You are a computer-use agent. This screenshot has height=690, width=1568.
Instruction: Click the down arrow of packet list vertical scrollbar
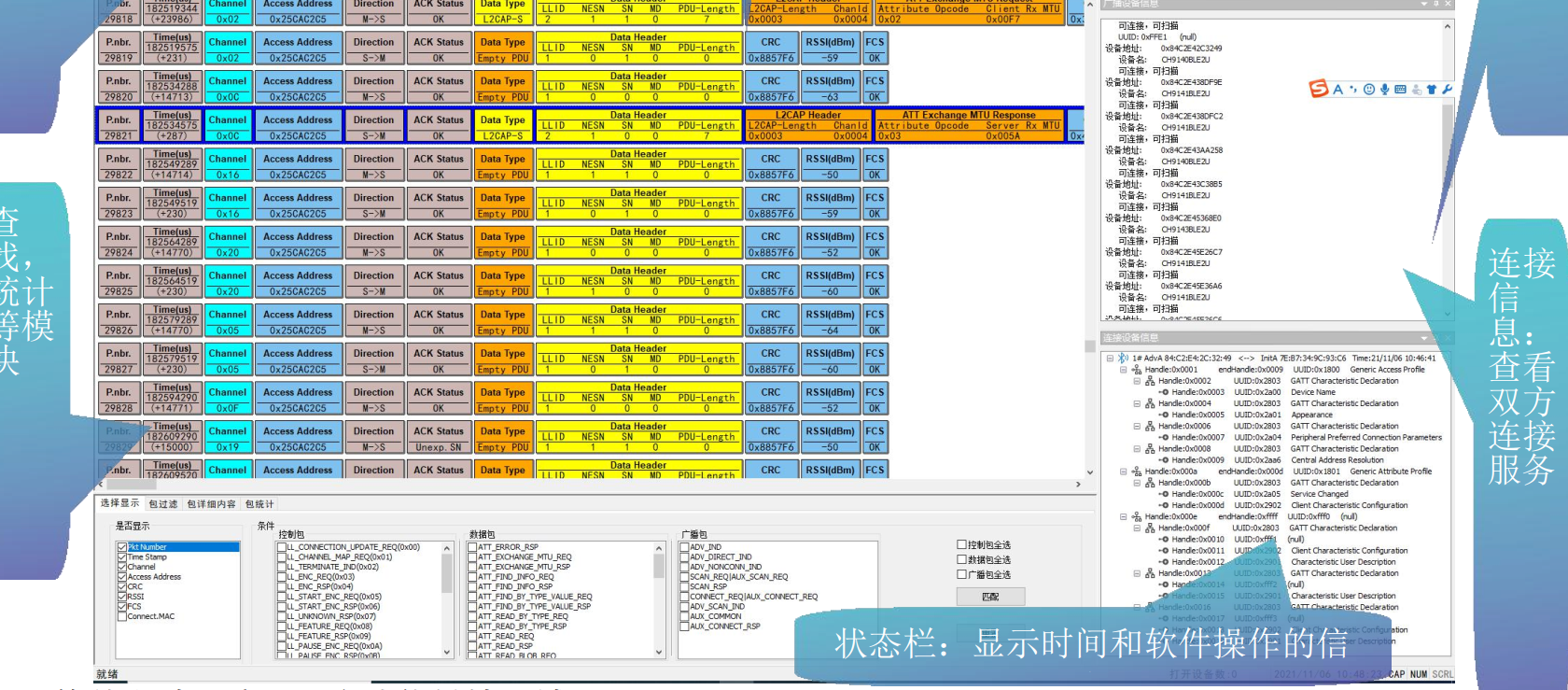coord(1089,472)
